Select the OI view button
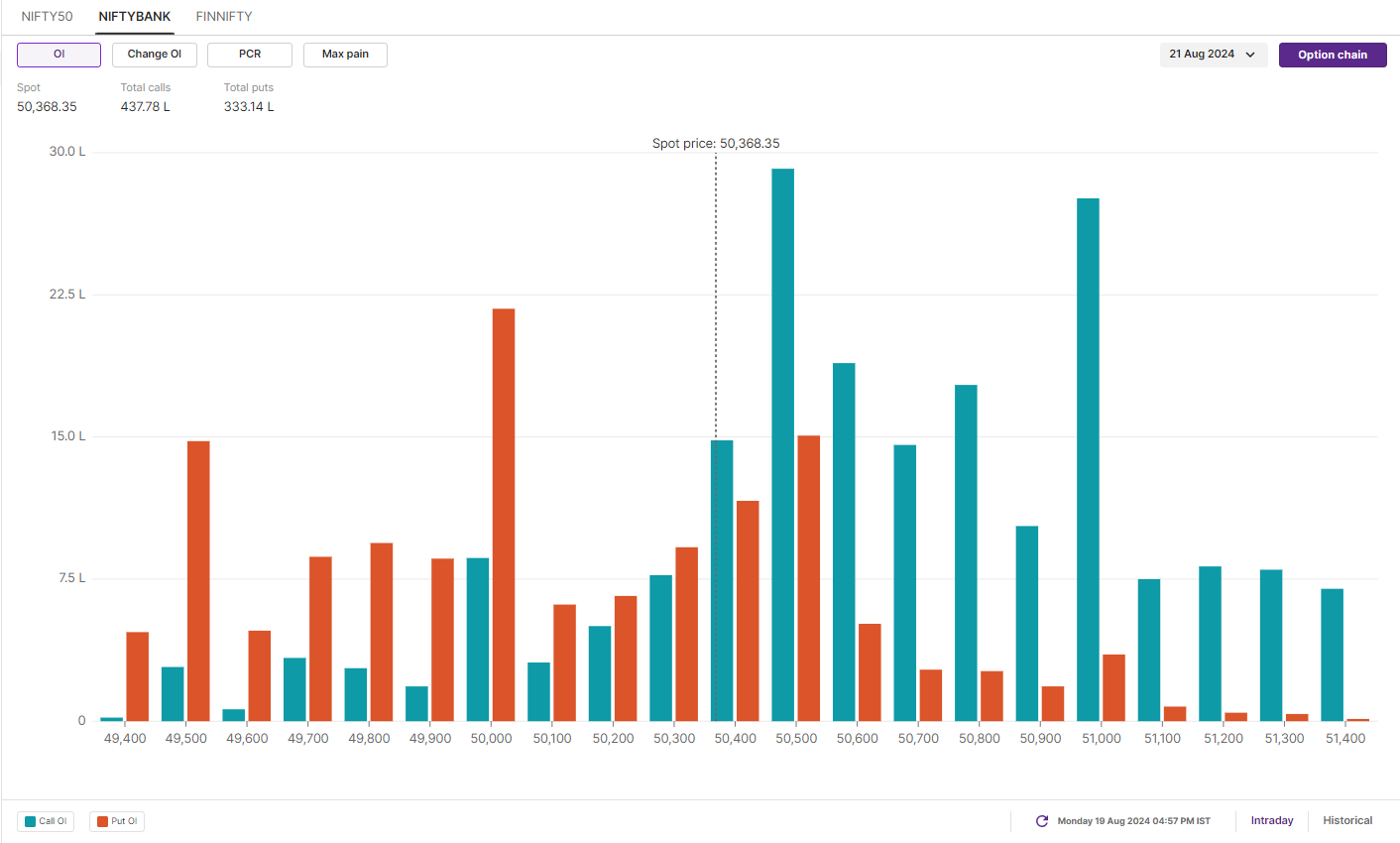Screen dimensions: 1400x843 (58, 55)
